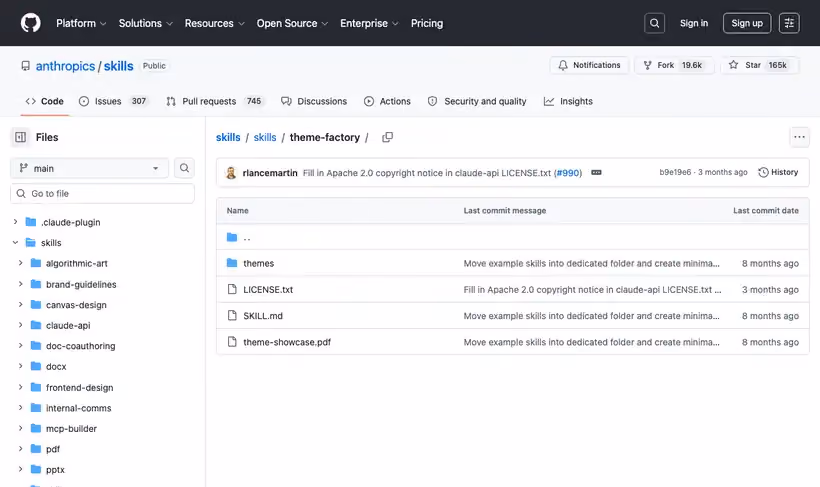Switch to the Code tab
This screenshot has width=820, height=487.
pyautogui.click(x=44, y=101)
